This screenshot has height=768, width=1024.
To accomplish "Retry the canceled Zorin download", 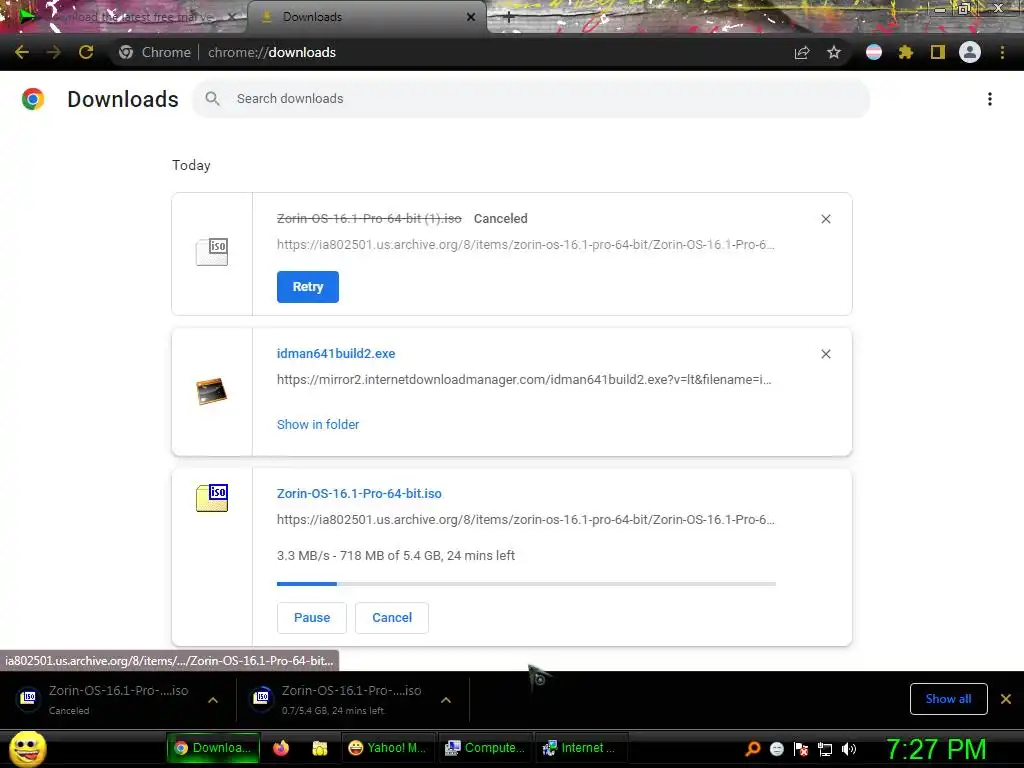I will [308, 287].
